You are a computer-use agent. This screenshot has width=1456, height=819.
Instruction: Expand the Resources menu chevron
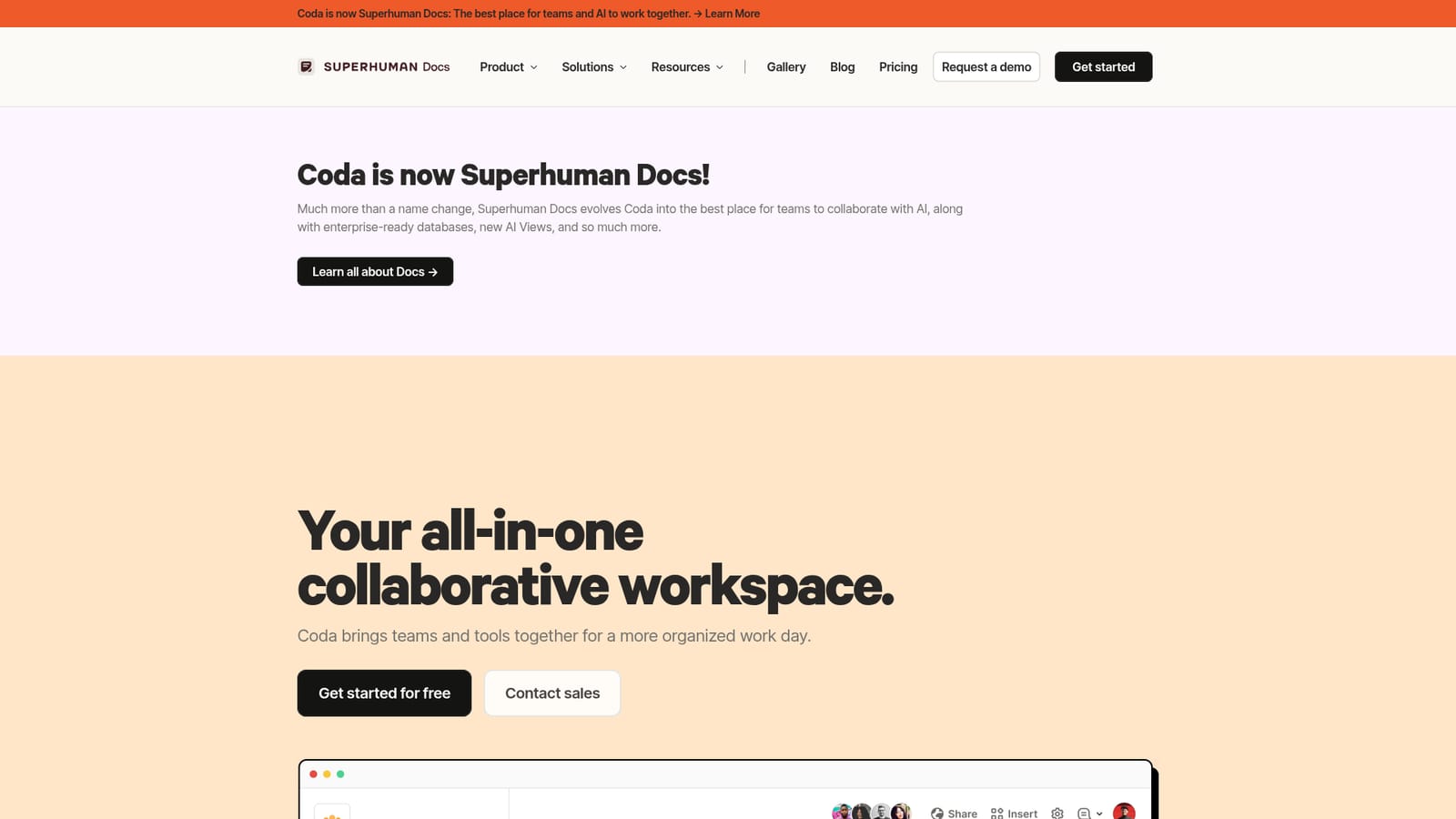coord(720,67)
